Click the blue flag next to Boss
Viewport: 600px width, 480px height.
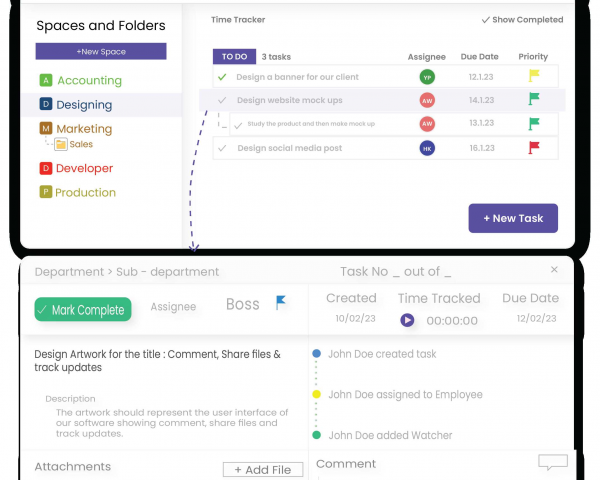click(281, 303)
